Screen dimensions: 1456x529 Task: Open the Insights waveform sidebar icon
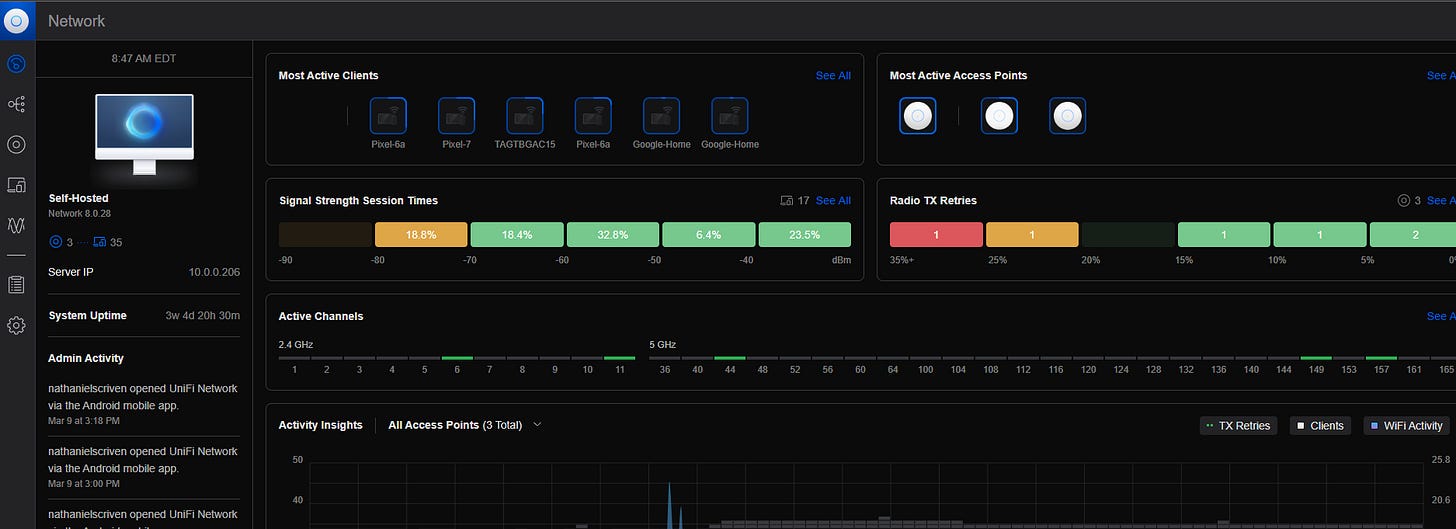pyautogui.click(x=16, y=226)
